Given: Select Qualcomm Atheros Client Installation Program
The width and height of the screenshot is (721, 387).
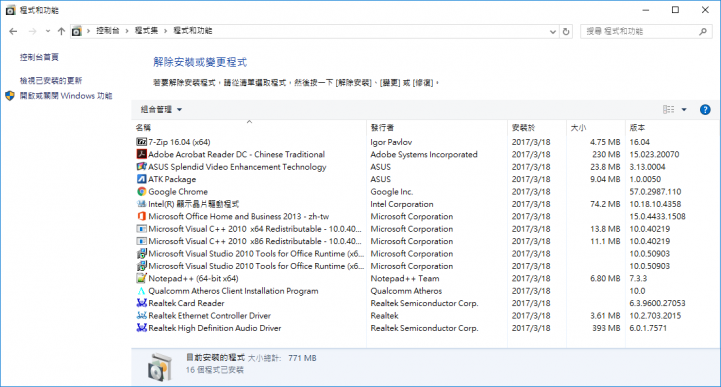Looking at the screenshot, I should point(233,291).
